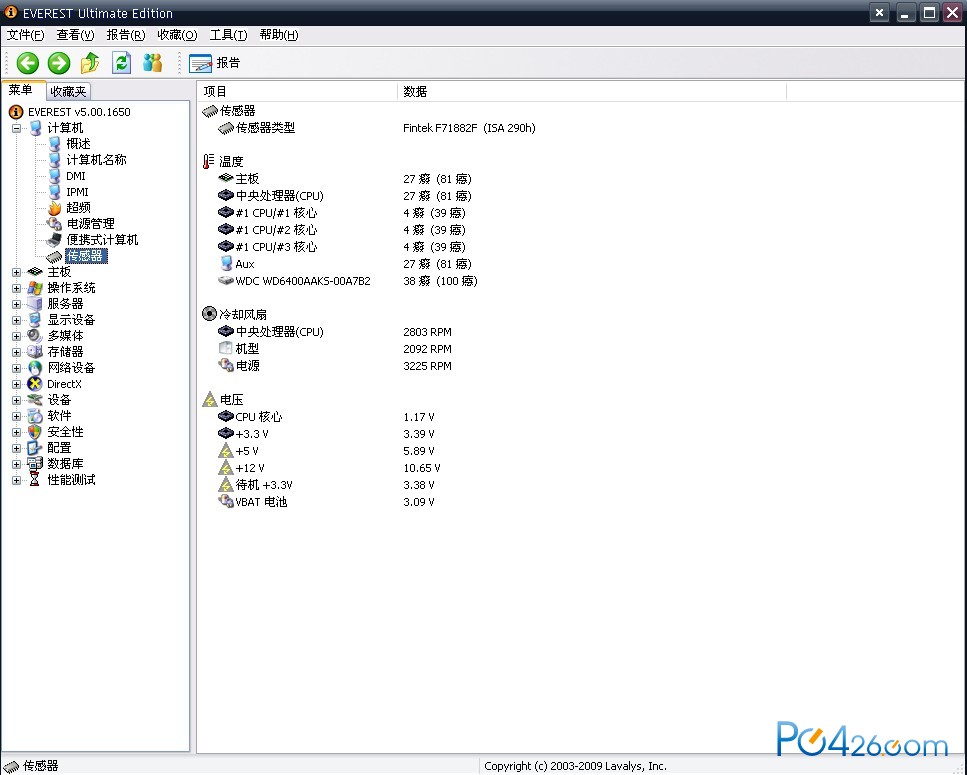Click the speaker icon beside 多媒体

[35, 336]
